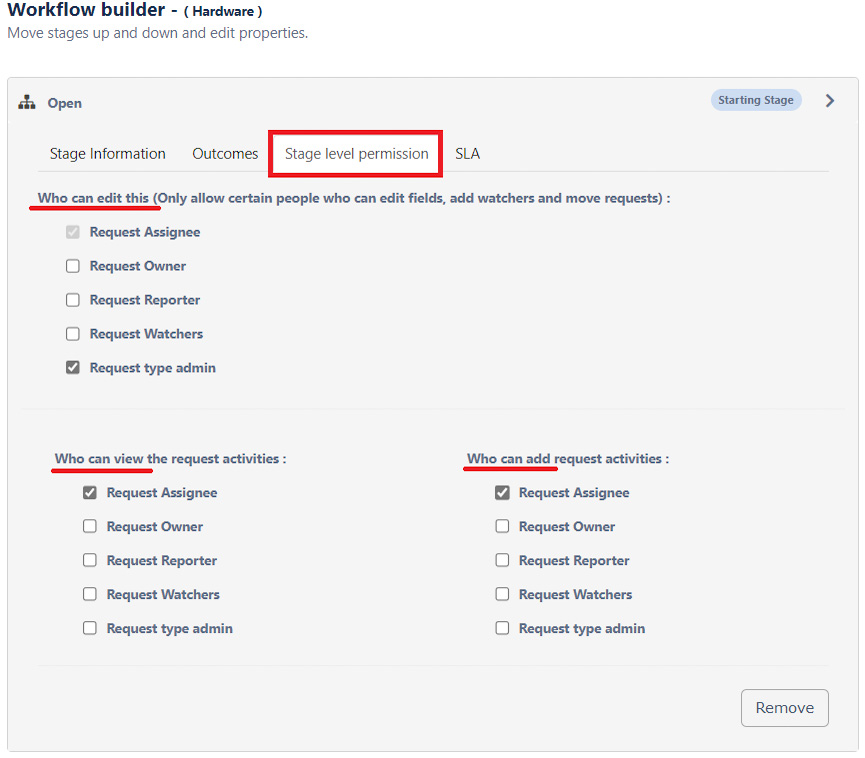Click the workflow hierarchy icon beside Open
This screenshot has width=865, height=758.
point(26,103)
